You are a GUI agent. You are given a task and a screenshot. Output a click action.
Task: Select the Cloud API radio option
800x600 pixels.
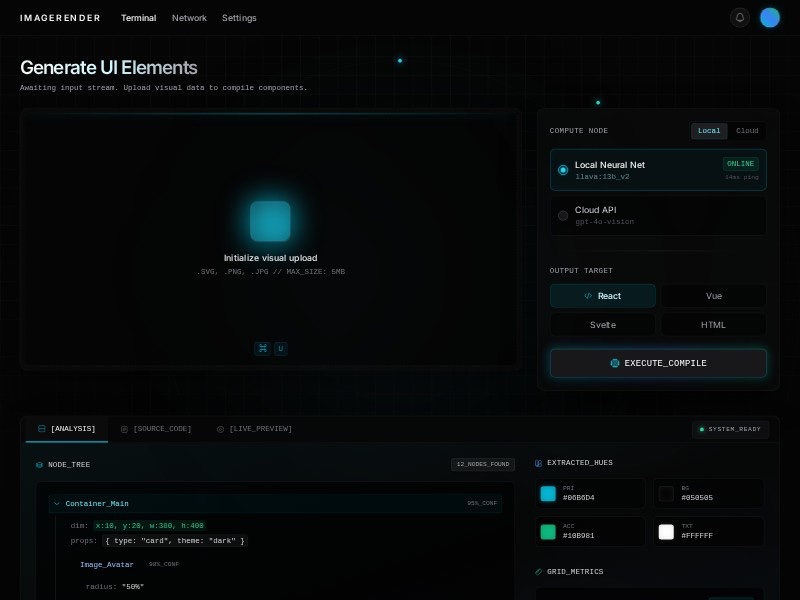(x=563, y=215)
